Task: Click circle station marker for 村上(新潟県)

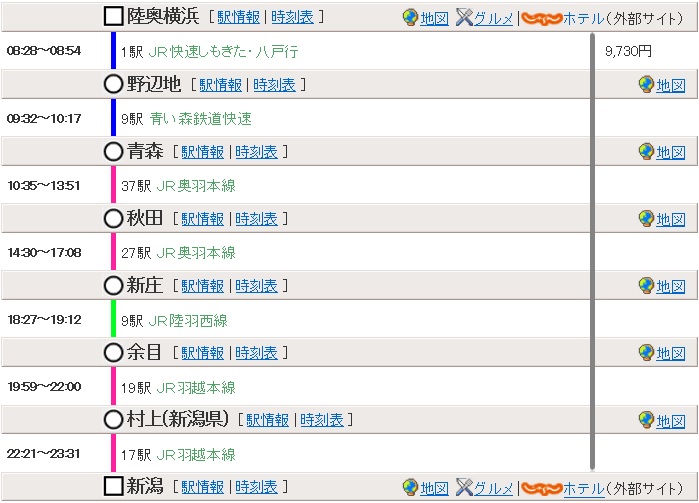Action: pos(113,419)
